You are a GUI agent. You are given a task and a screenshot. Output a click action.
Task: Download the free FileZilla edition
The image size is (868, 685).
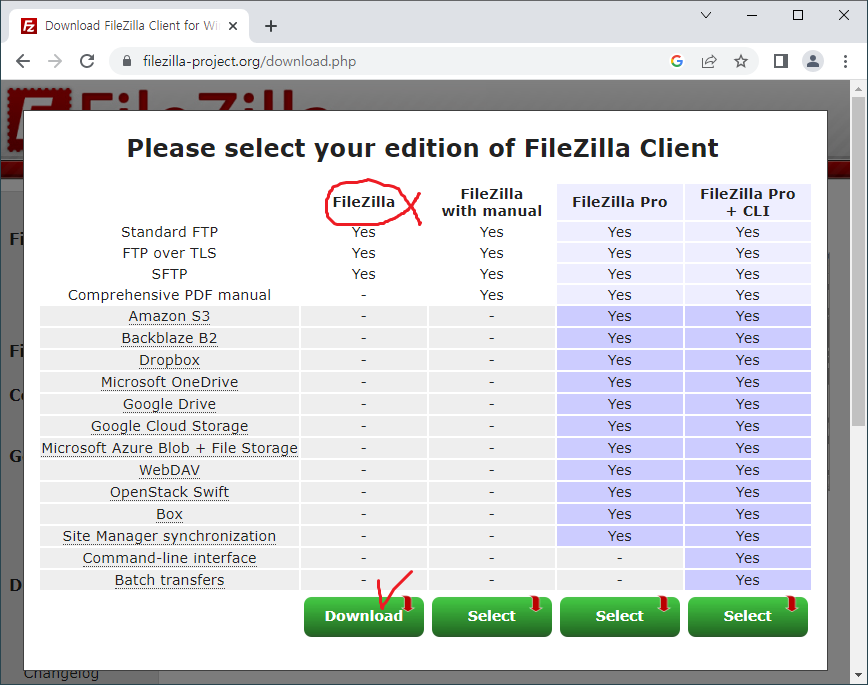pos(364,616)
